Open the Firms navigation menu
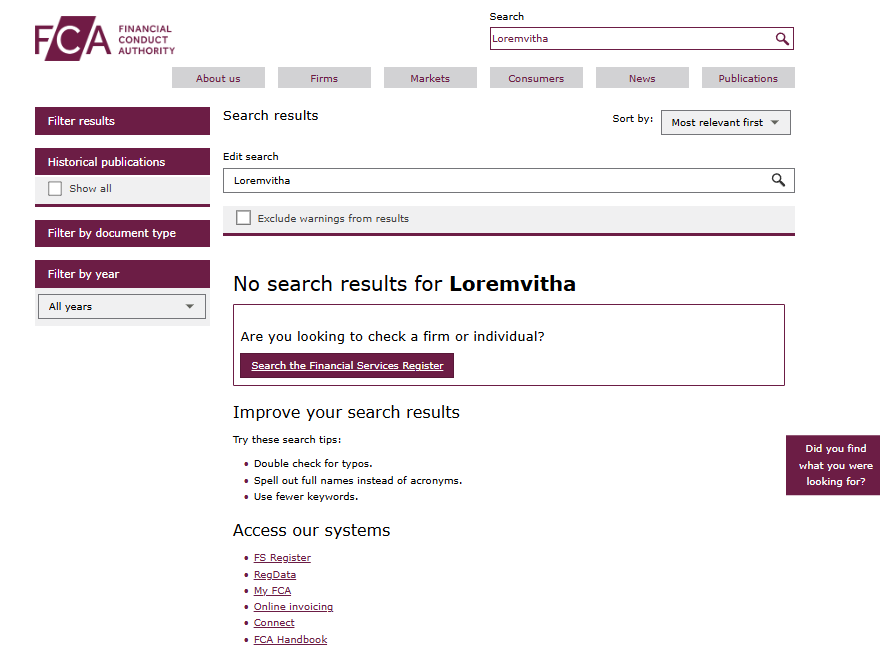Screen dimensions: 880x661 pos(324,78)
